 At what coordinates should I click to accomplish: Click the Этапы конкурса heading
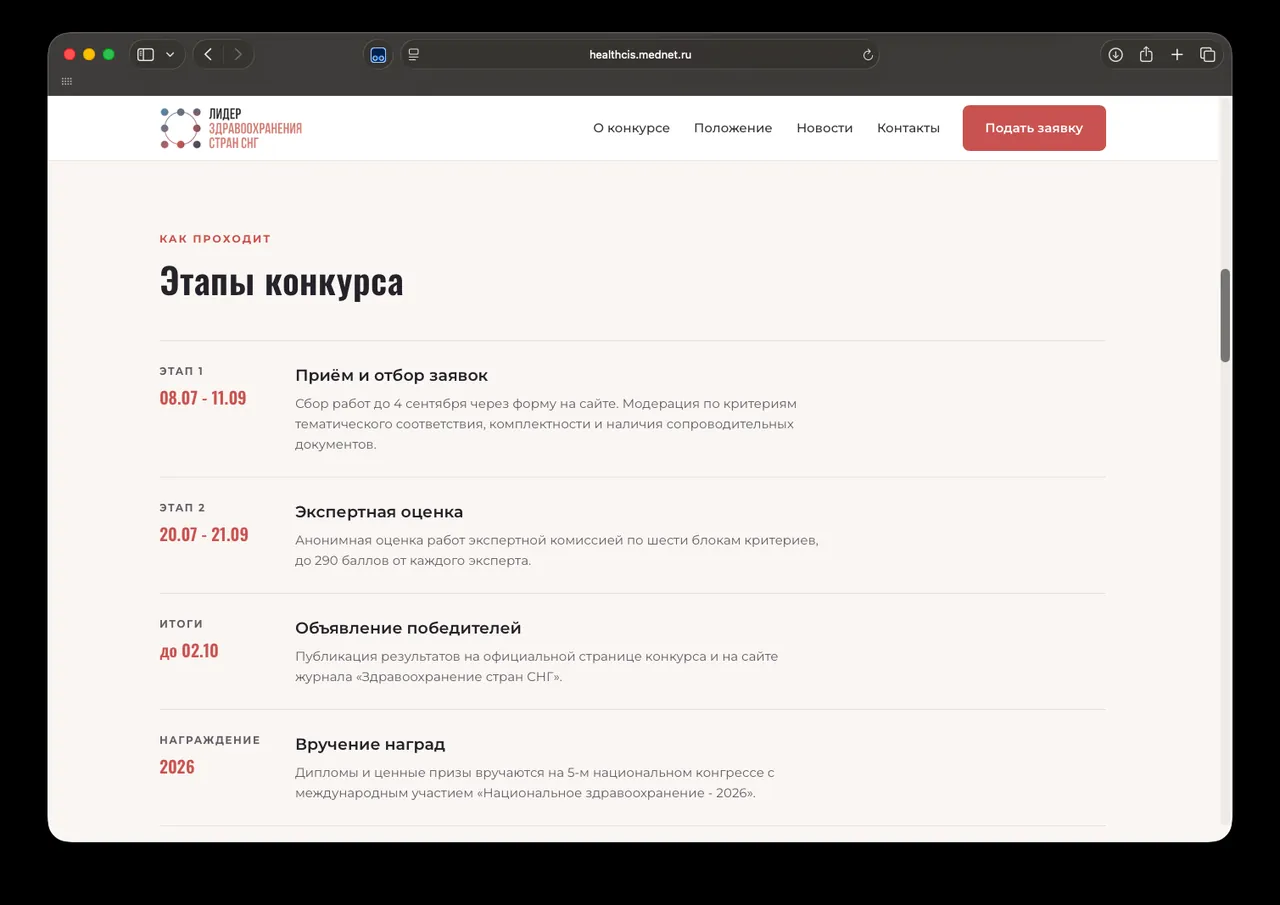click(x=281, y=282)
